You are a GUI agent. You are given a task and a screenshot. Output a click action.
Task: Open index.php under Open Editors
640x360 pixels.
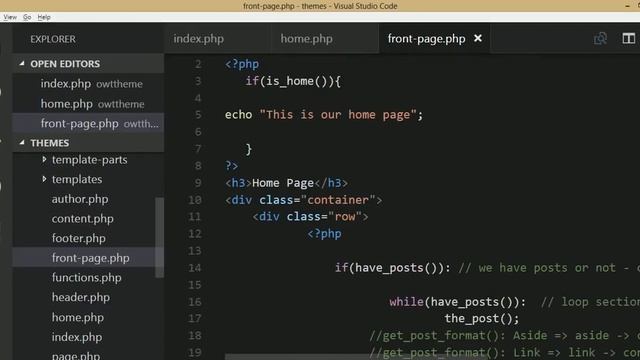tap(88, 84)
